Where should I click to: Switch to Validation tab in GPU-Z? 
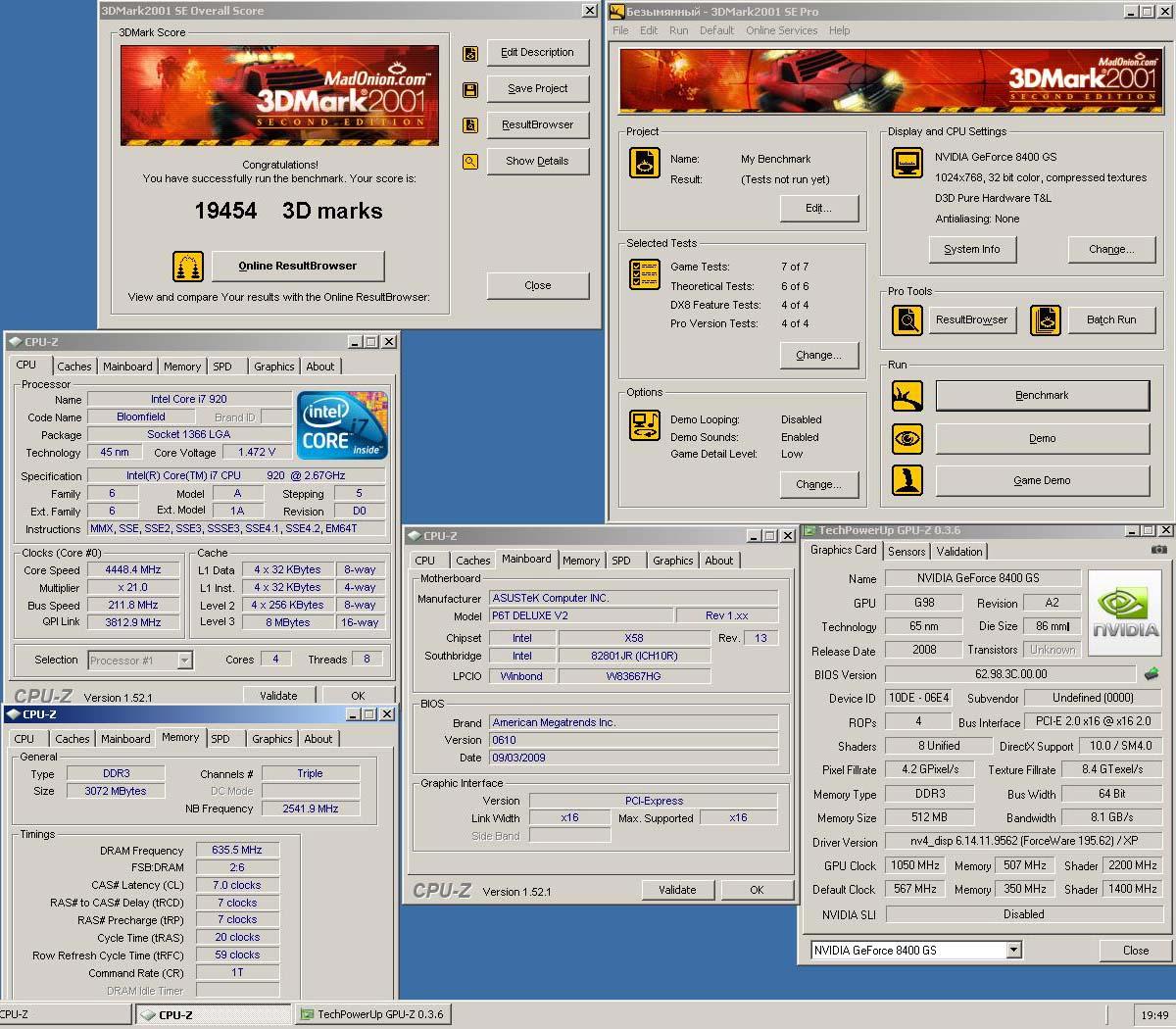click(x=959, y=552)
